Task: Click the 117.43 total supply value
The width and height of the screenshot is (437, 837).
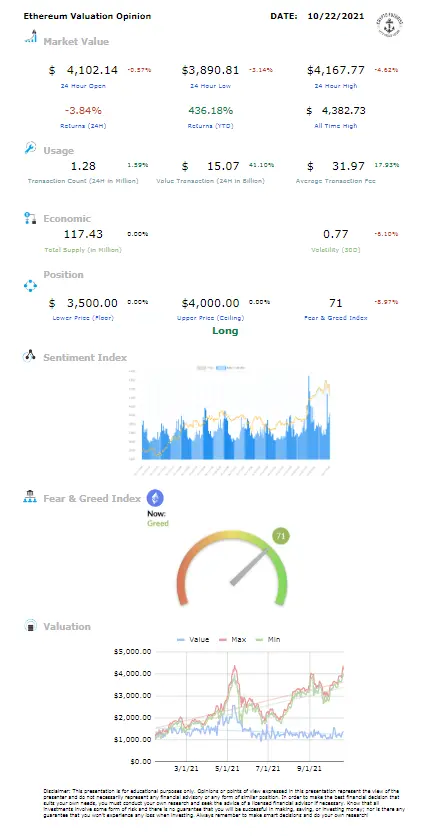Action: (x=83, y=234)
